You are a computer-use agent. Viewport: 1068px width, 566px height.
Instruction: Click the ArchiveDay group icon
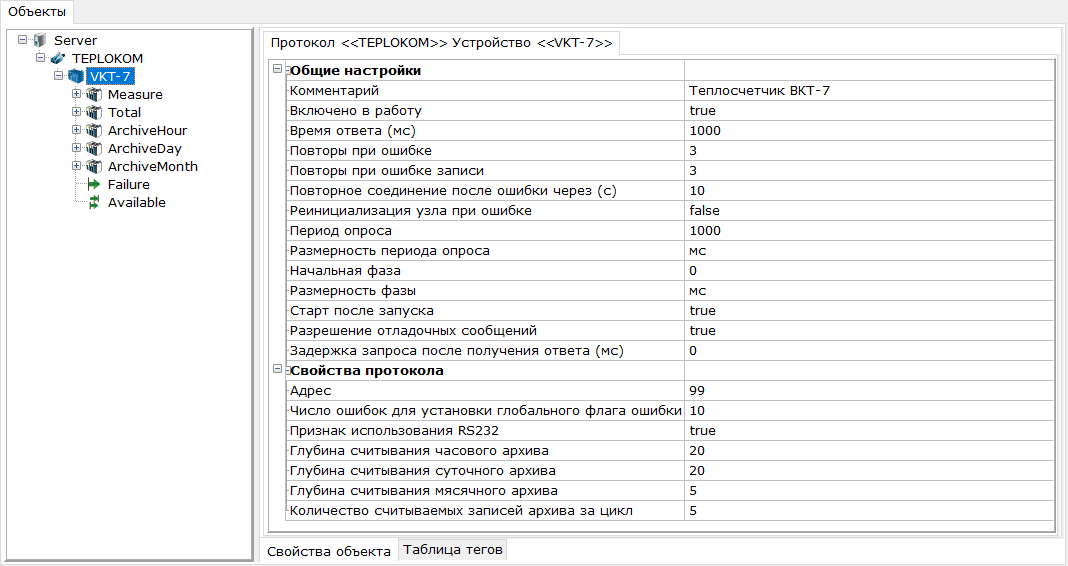(x=94, y=148)
